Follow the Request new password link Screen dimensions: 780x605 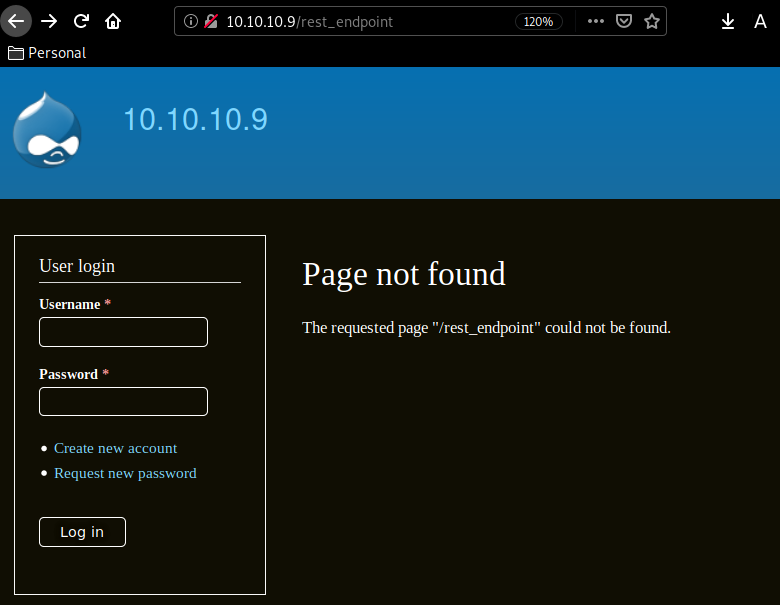(x=125, y=473)
